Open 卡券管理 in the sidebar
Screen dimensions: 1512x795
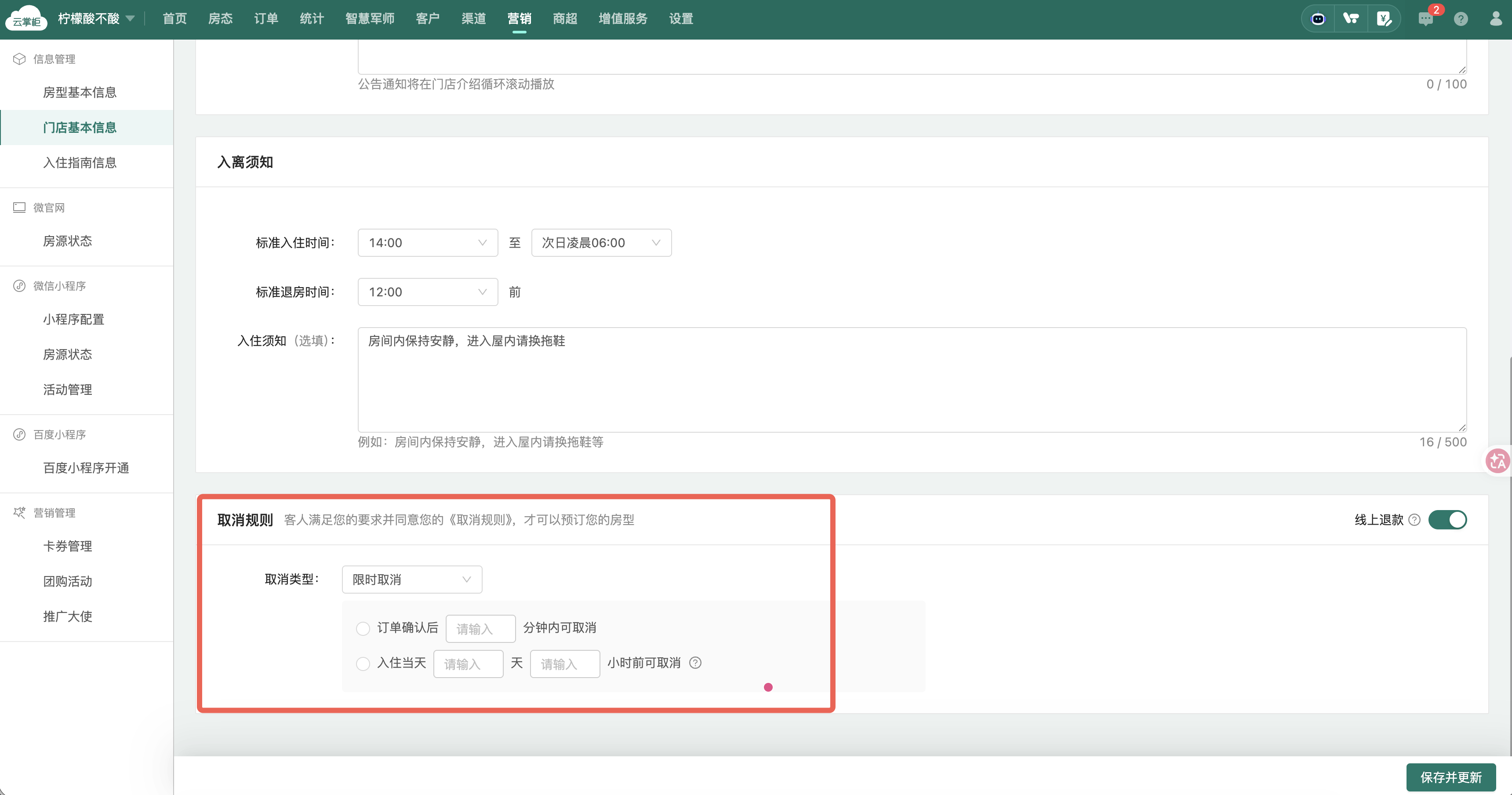click(68, 546)
